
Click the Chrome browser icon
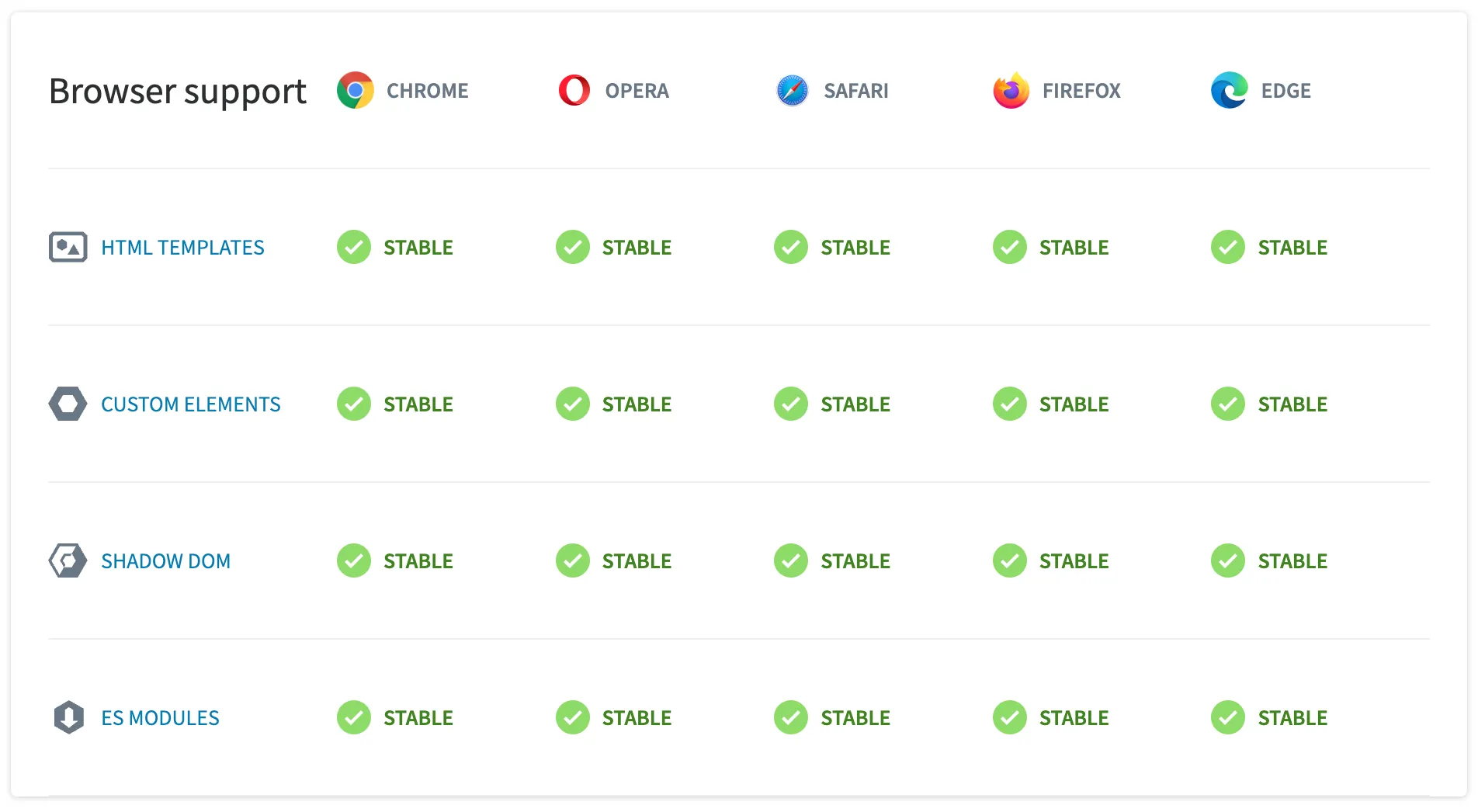coord(356,90)
